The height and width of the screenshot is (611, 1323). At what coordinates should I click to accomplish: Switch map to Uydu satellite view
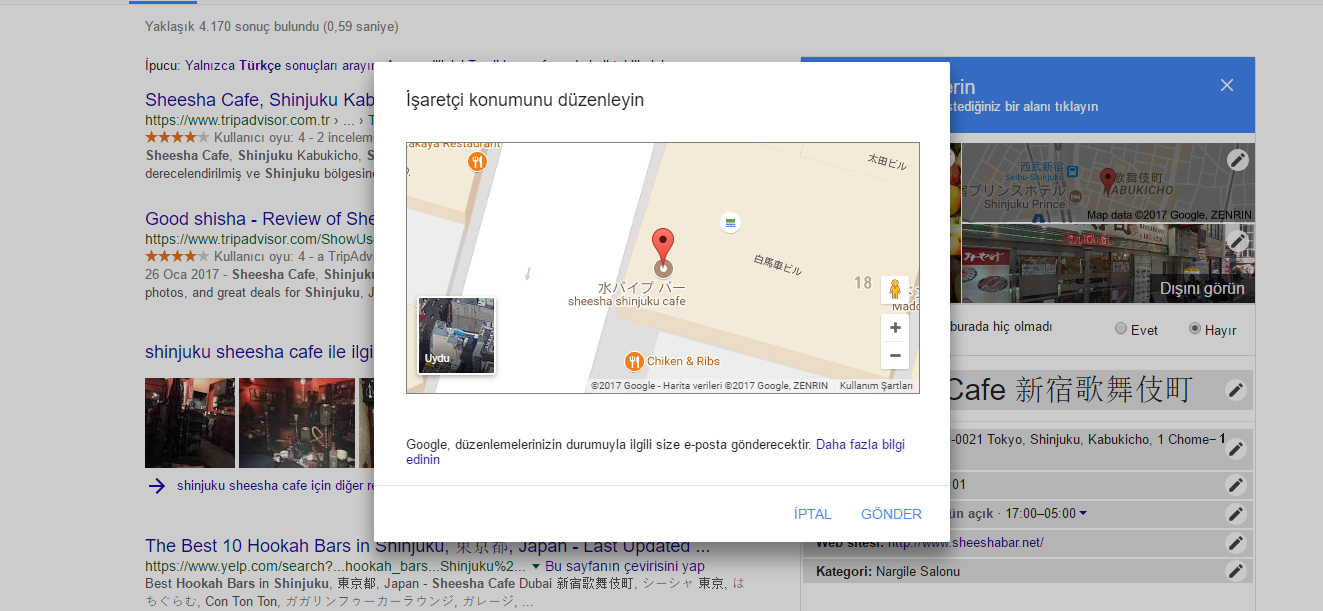coord(456,335)
